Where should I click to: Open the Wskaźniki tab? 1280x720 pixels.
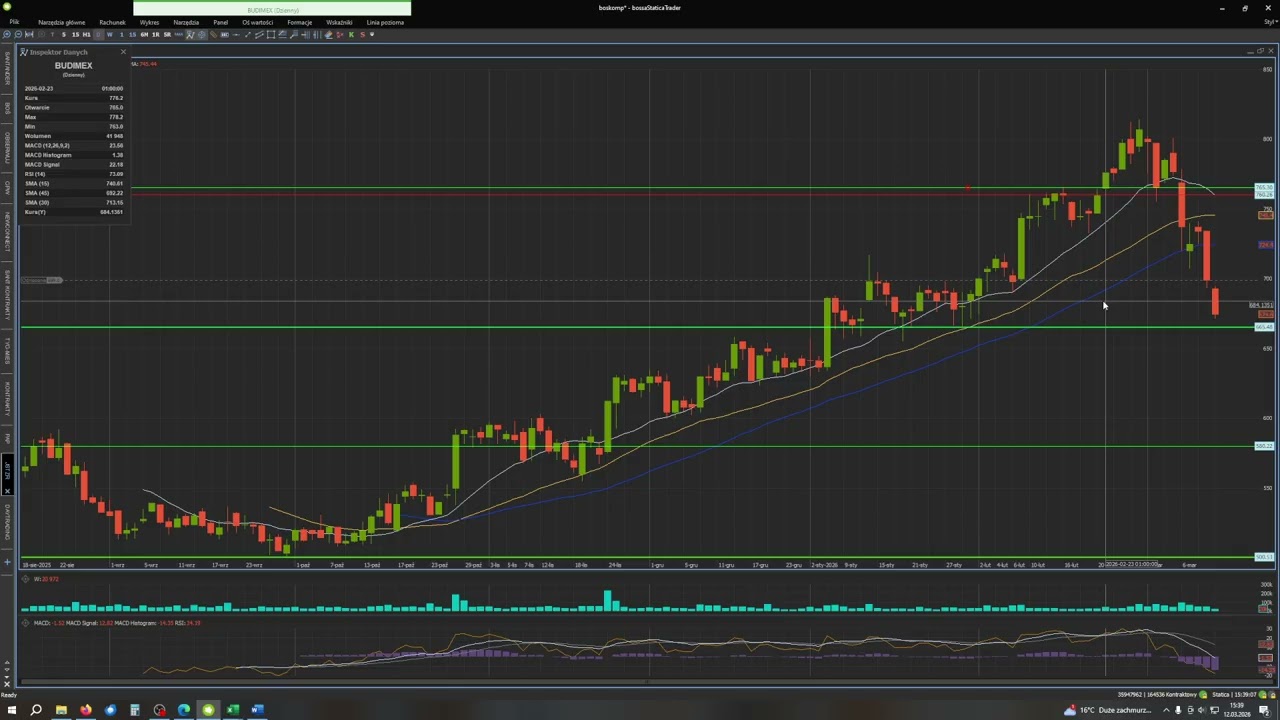point(339,22)
